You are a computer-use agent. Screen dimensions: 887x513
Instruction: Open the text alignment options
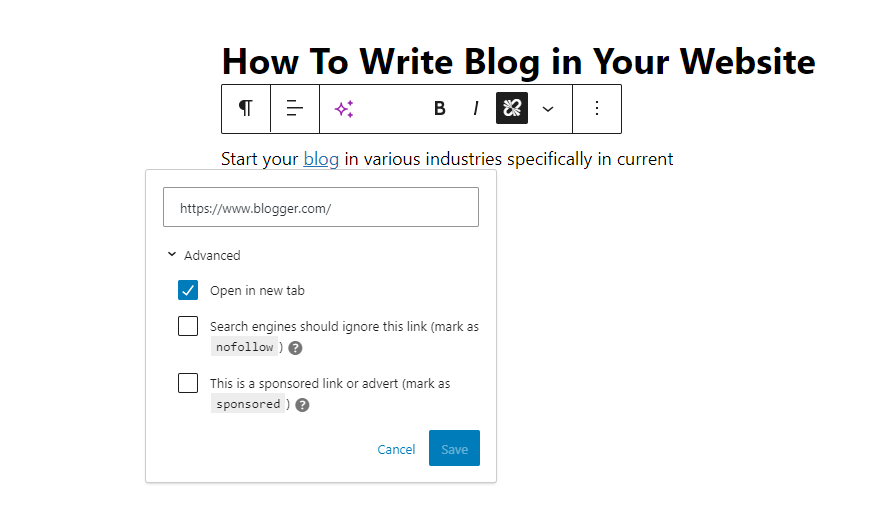point(295,109)
